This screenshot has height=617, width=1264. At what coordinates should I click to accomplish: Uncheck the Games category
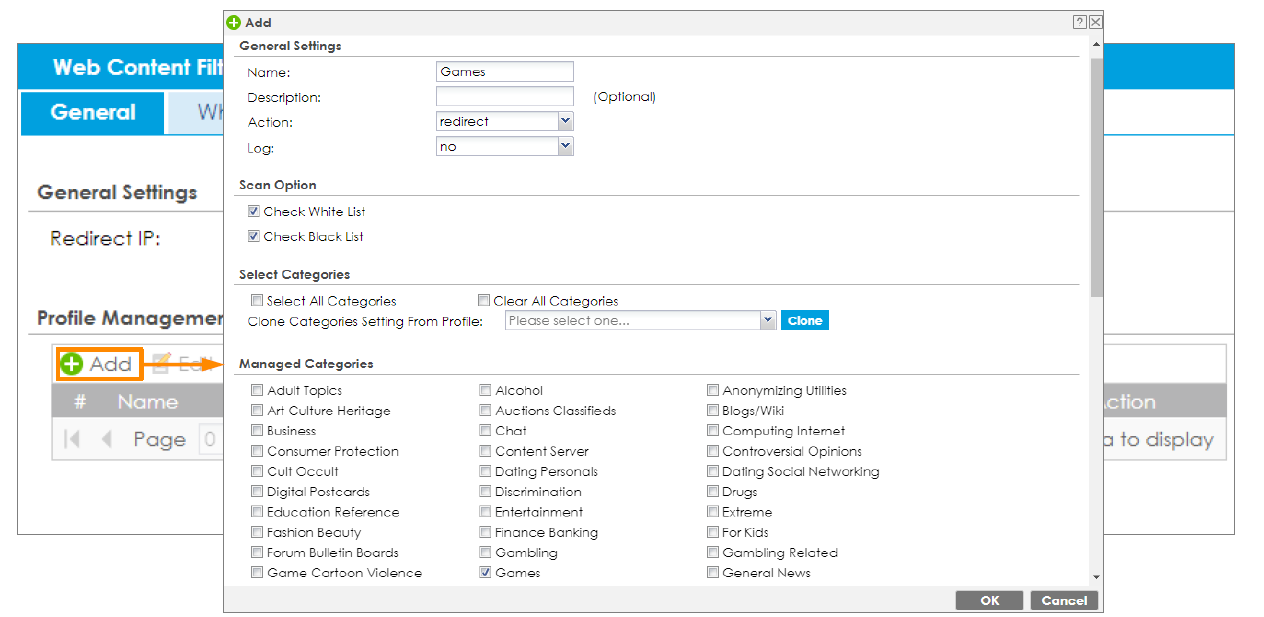485,572
